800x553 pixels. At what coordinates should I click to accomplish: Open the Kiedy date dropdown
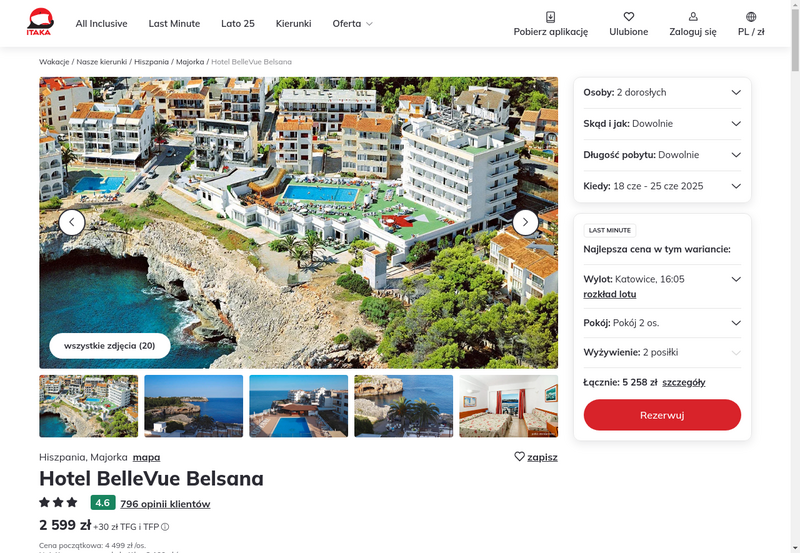pyautogui.click(x=662, y=186)
